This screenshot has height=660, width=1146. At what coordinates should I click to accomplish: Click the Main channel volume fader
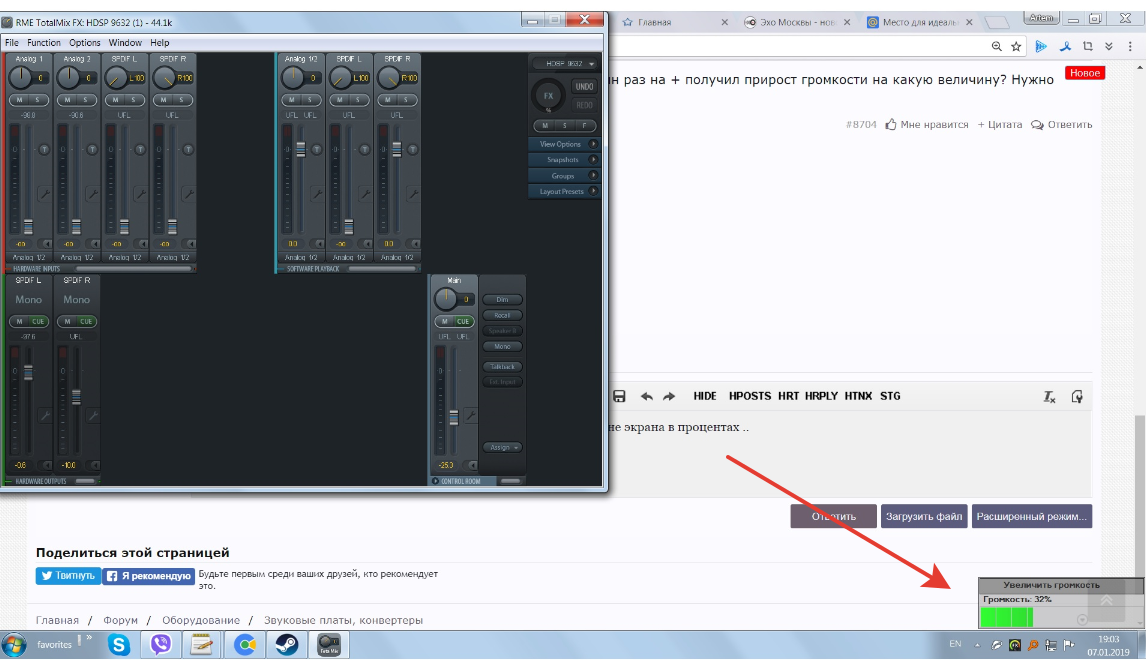pos(454,417)
